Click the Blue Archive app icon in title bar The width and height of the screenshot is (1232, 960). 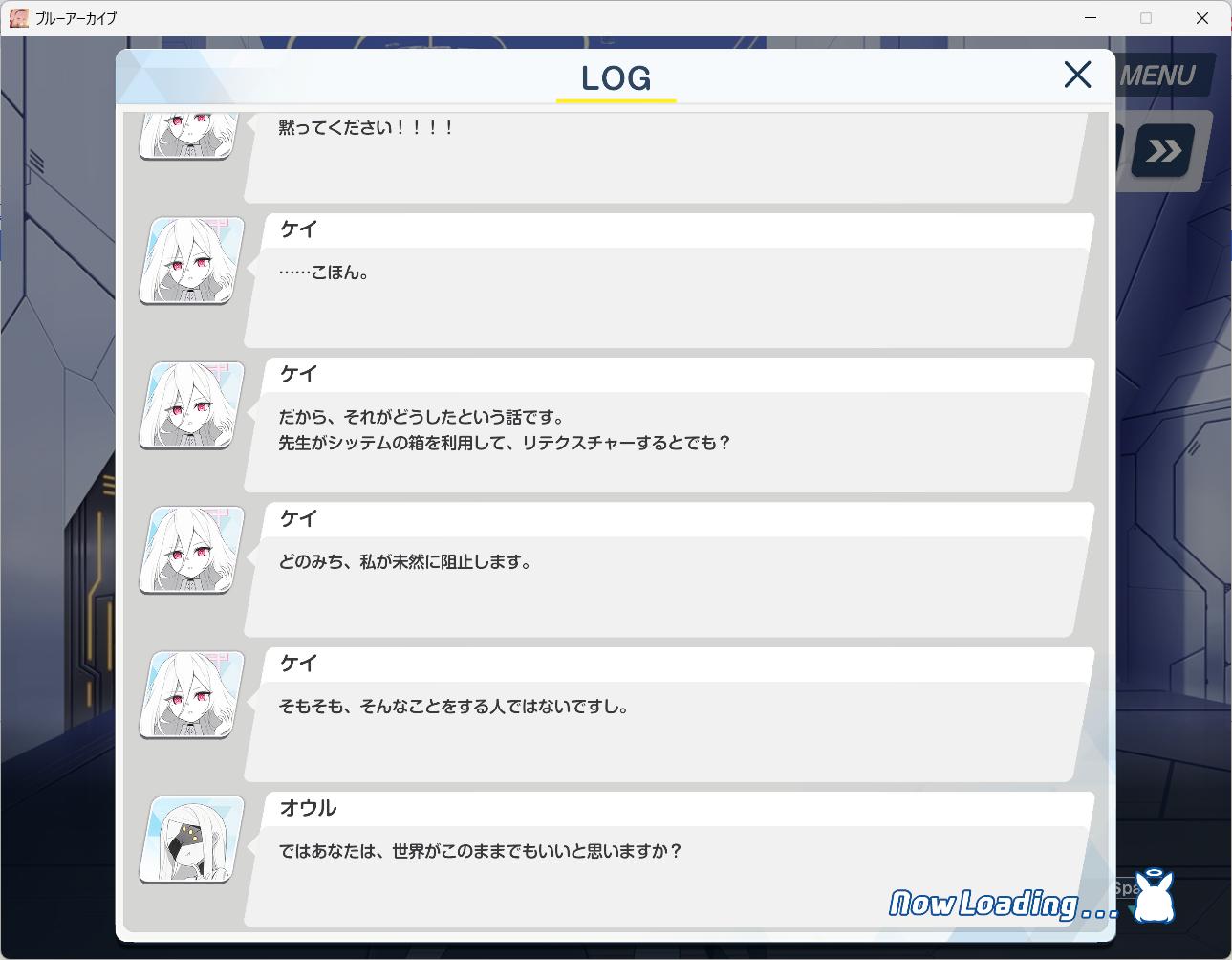19,18
